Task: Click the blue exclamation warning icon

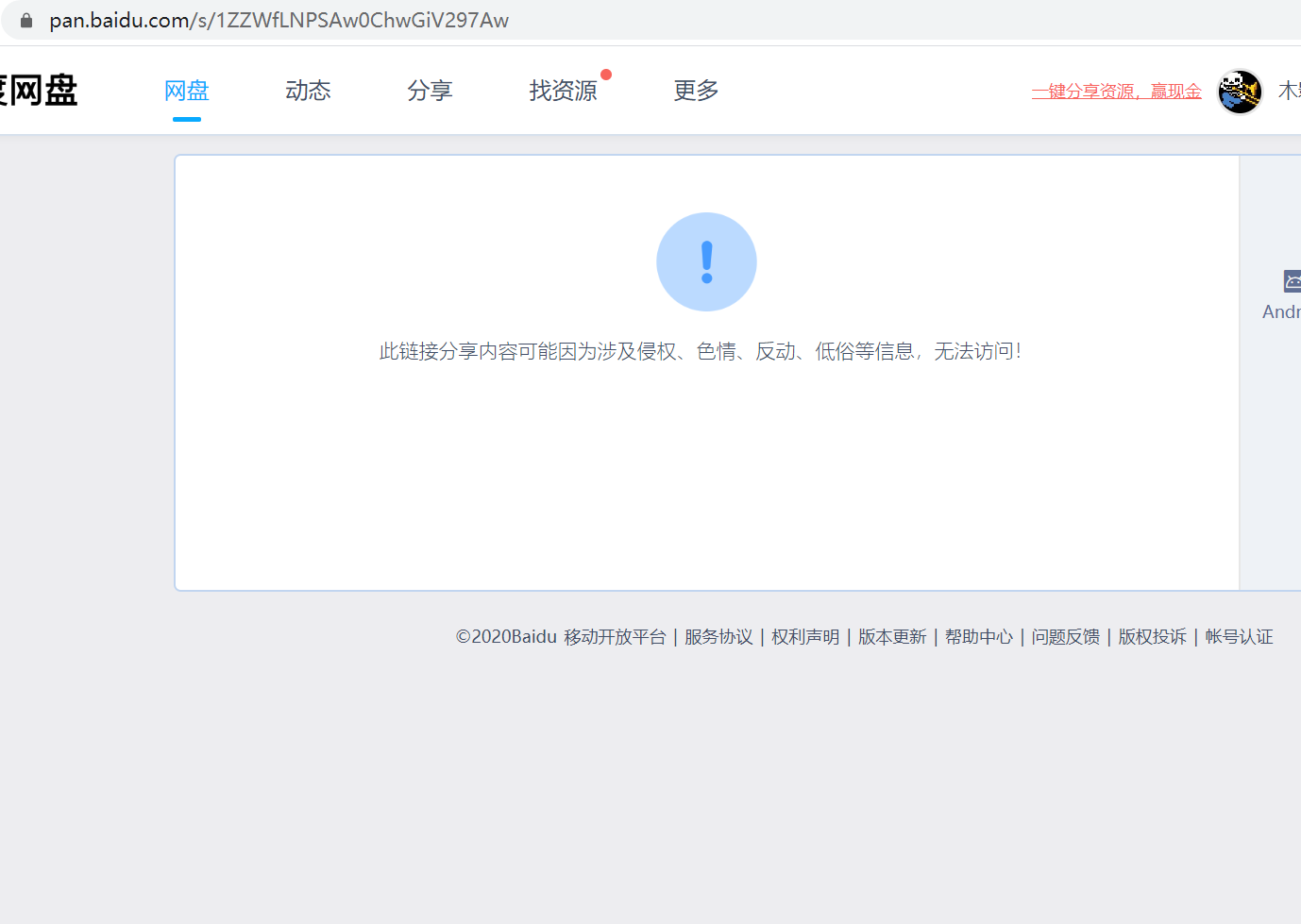Action: point(706,261)
